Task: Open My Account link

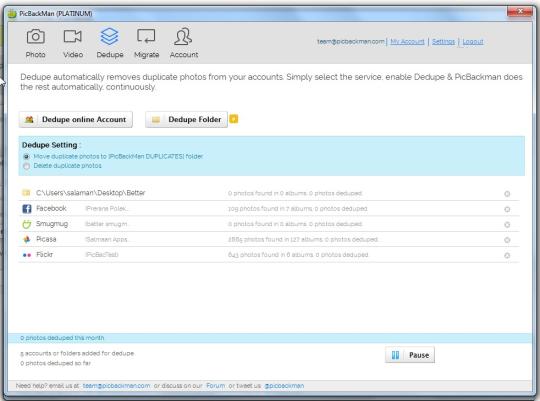Action: [407, 42]
